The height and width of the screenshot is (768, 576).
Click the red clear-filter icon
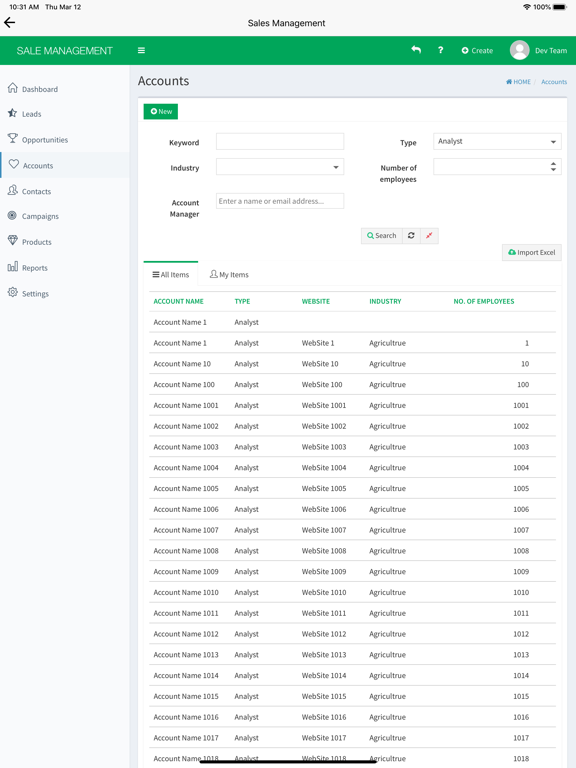point(429,236)
